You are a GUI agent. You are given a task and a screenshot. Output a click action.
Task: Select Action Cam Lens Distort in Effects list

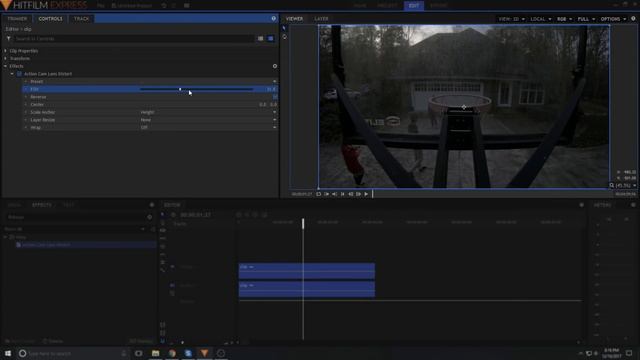pos(86,245)
